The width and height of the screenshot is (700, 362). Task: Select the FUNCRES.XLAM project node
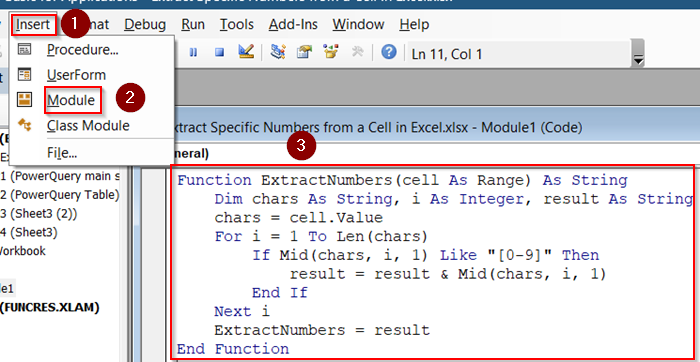pos(50,307)
